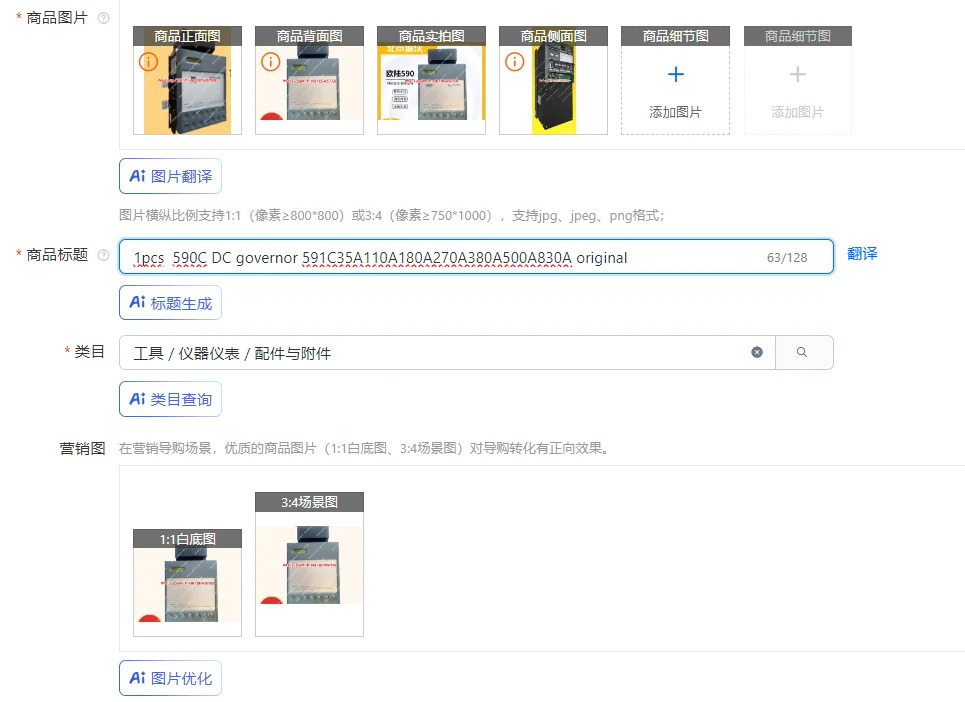This screenshot has height=702, width=965.
Task: Clear the 类目 field with the X icon
Action: 757,352
